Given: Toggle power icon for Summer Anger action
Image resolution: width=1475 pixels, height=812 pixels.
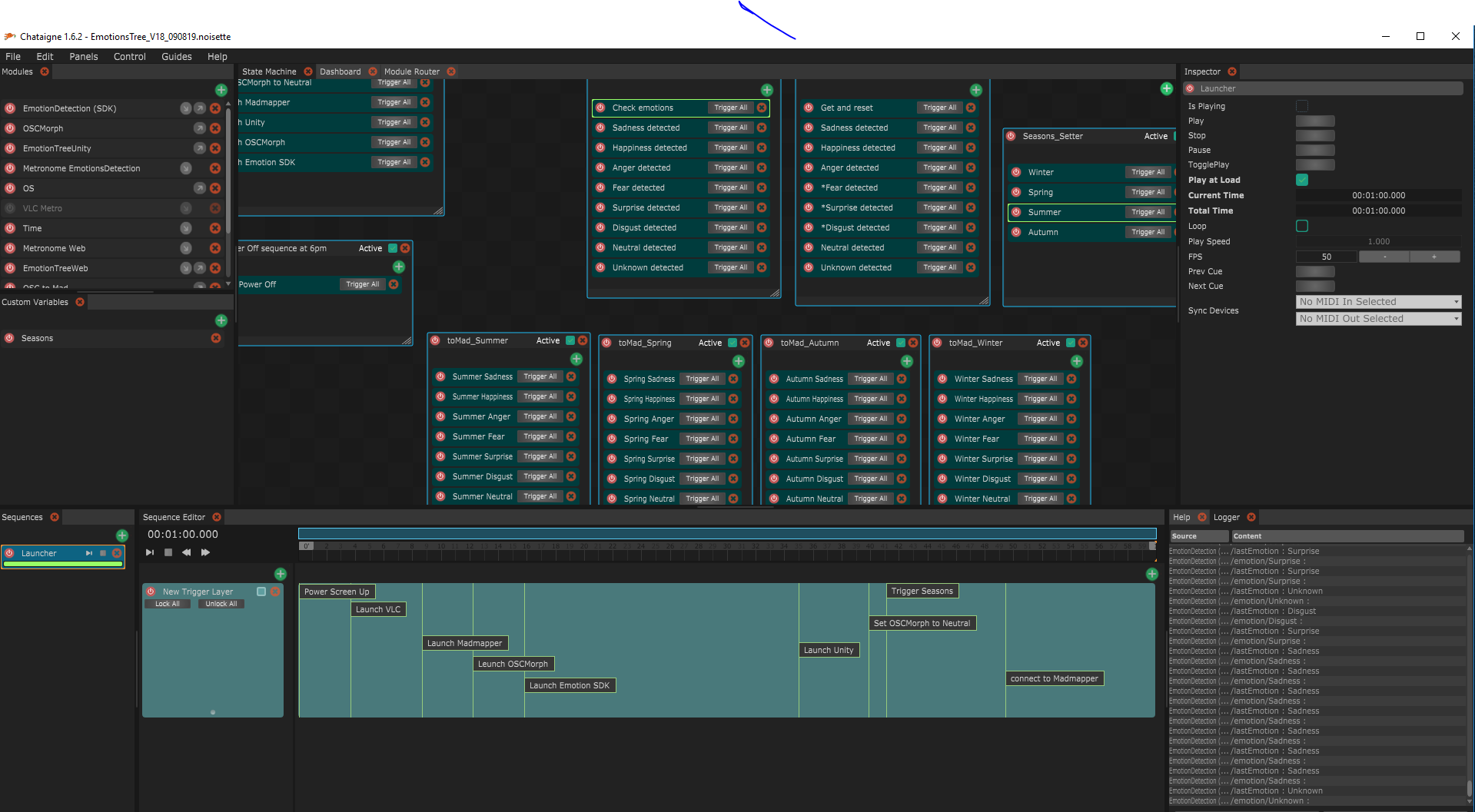Looking at the screenshot, I should point(440,416).
